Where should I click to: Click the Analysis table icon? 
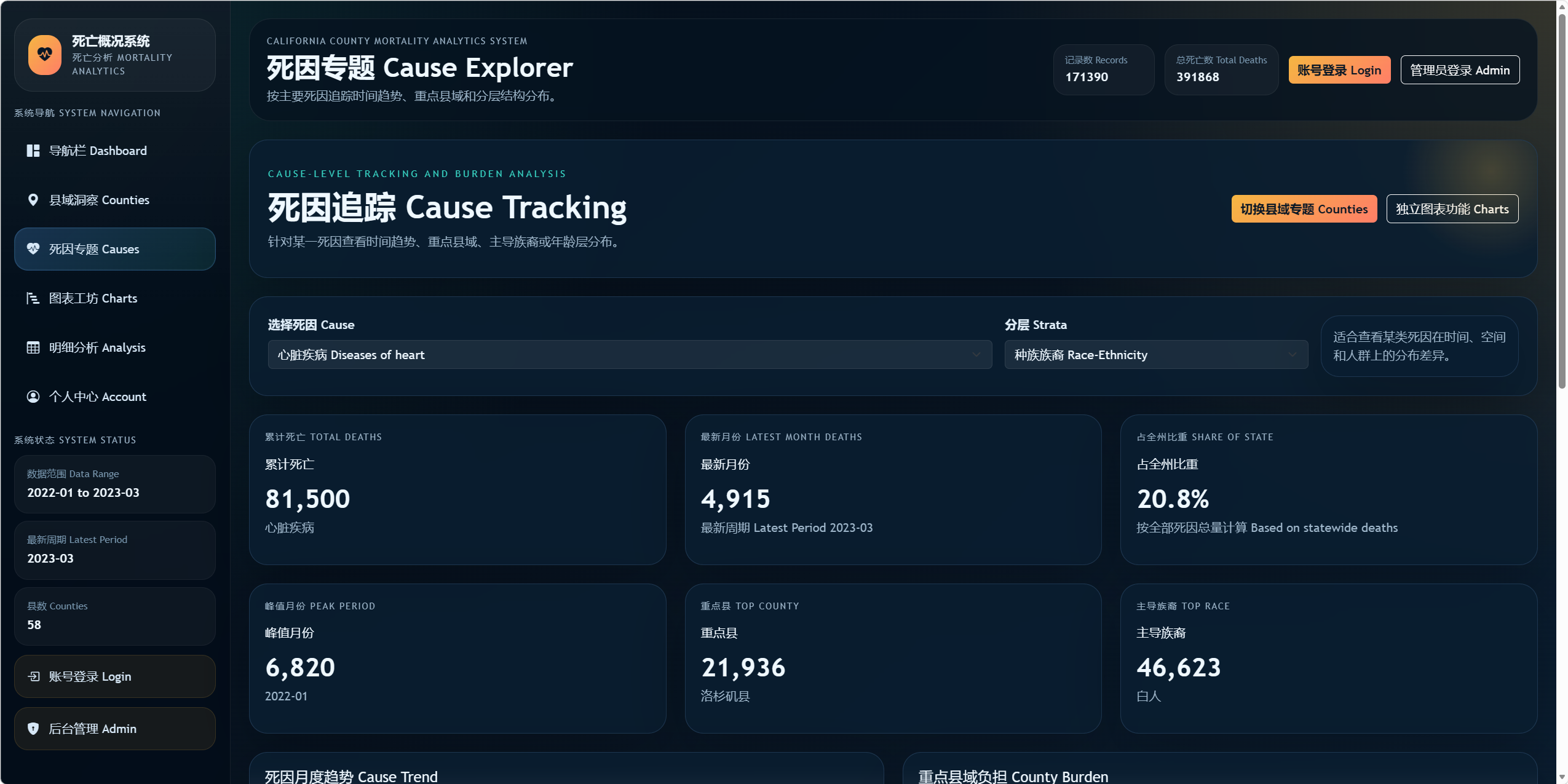pos(33,347)
